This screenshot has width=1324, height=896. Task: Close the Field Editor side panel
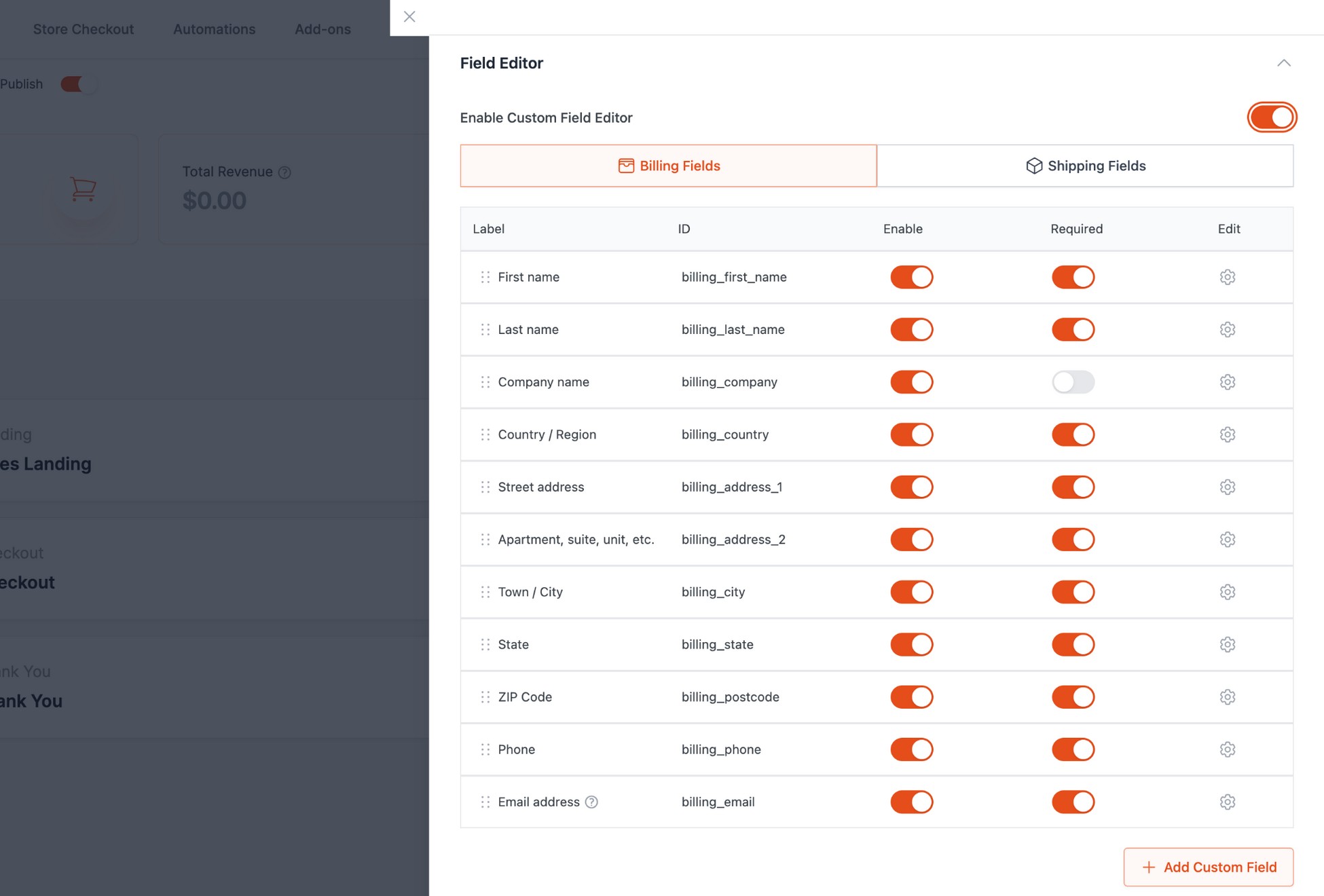click(409, 16)
